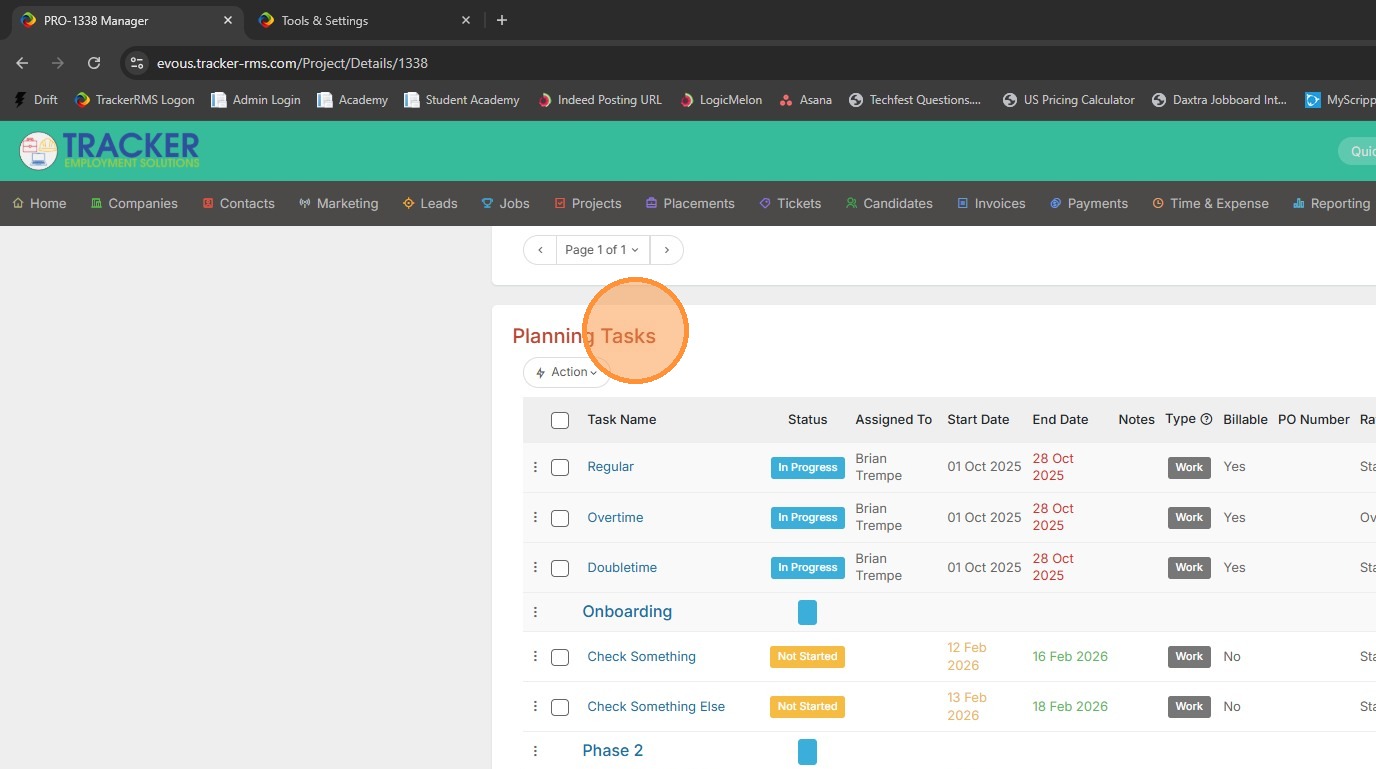The height and width of the screenshot is (769, 1376).
Task: Expand the Page 1 of 1 dropdown
Action: coord(602,250)
